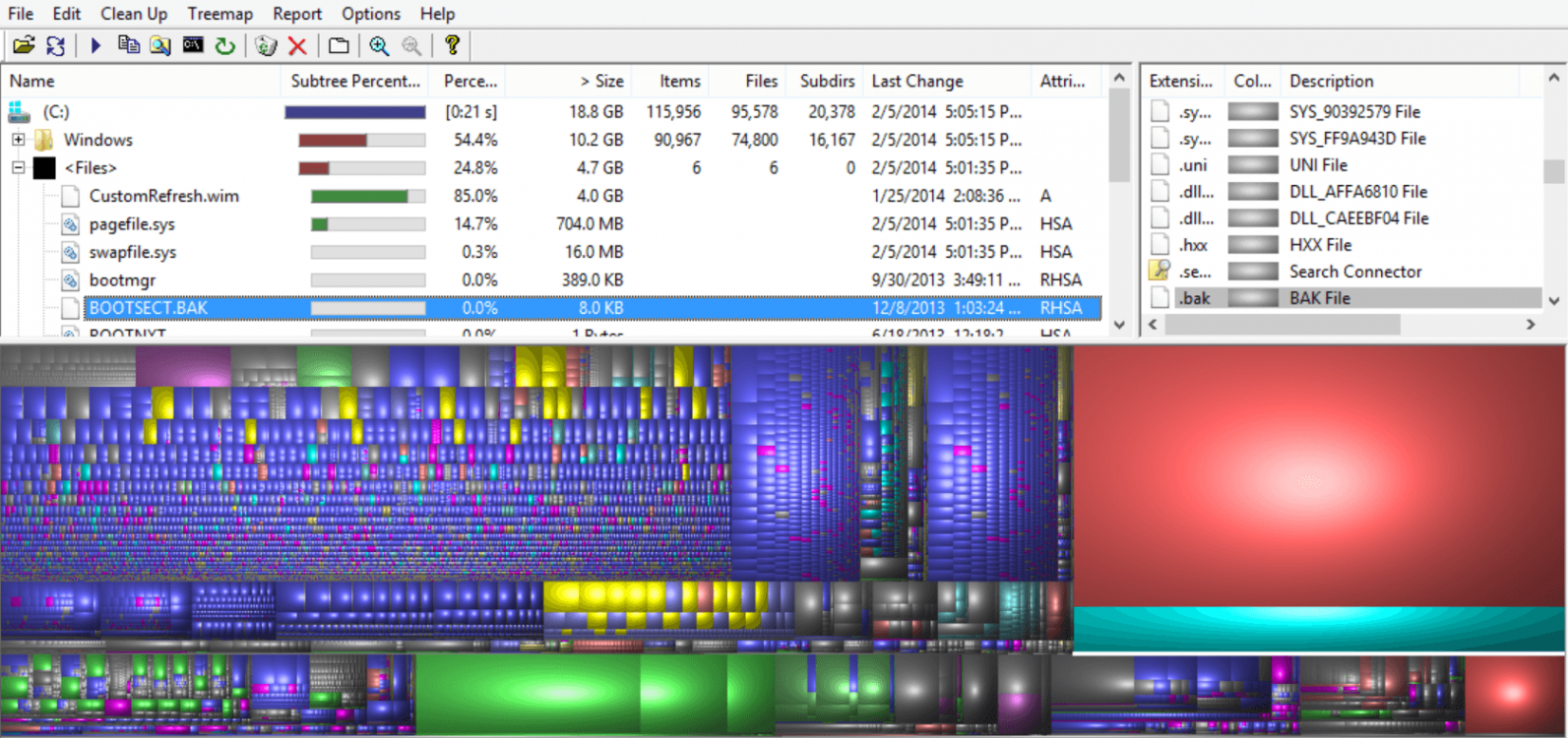The width and height of the screenshot is (1568, 738).
Task: Click extension list vertical scrollbar down arrow
Action: (x=1554, y=301)
